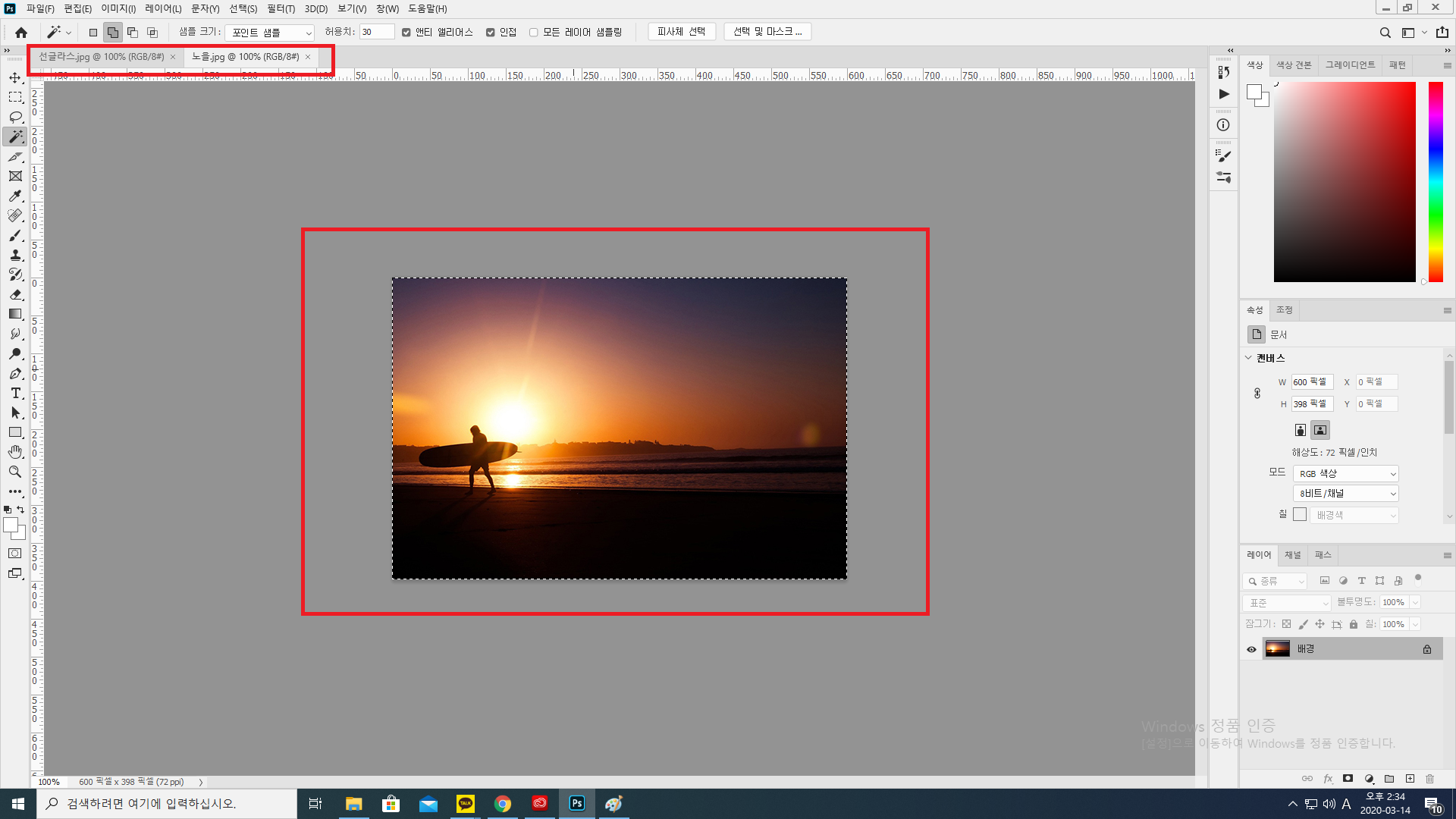This screenshot has width=1456, height=819.
Task: Open the RGB 색상 mode dropdown
Action: click(x=1345, y=474)
